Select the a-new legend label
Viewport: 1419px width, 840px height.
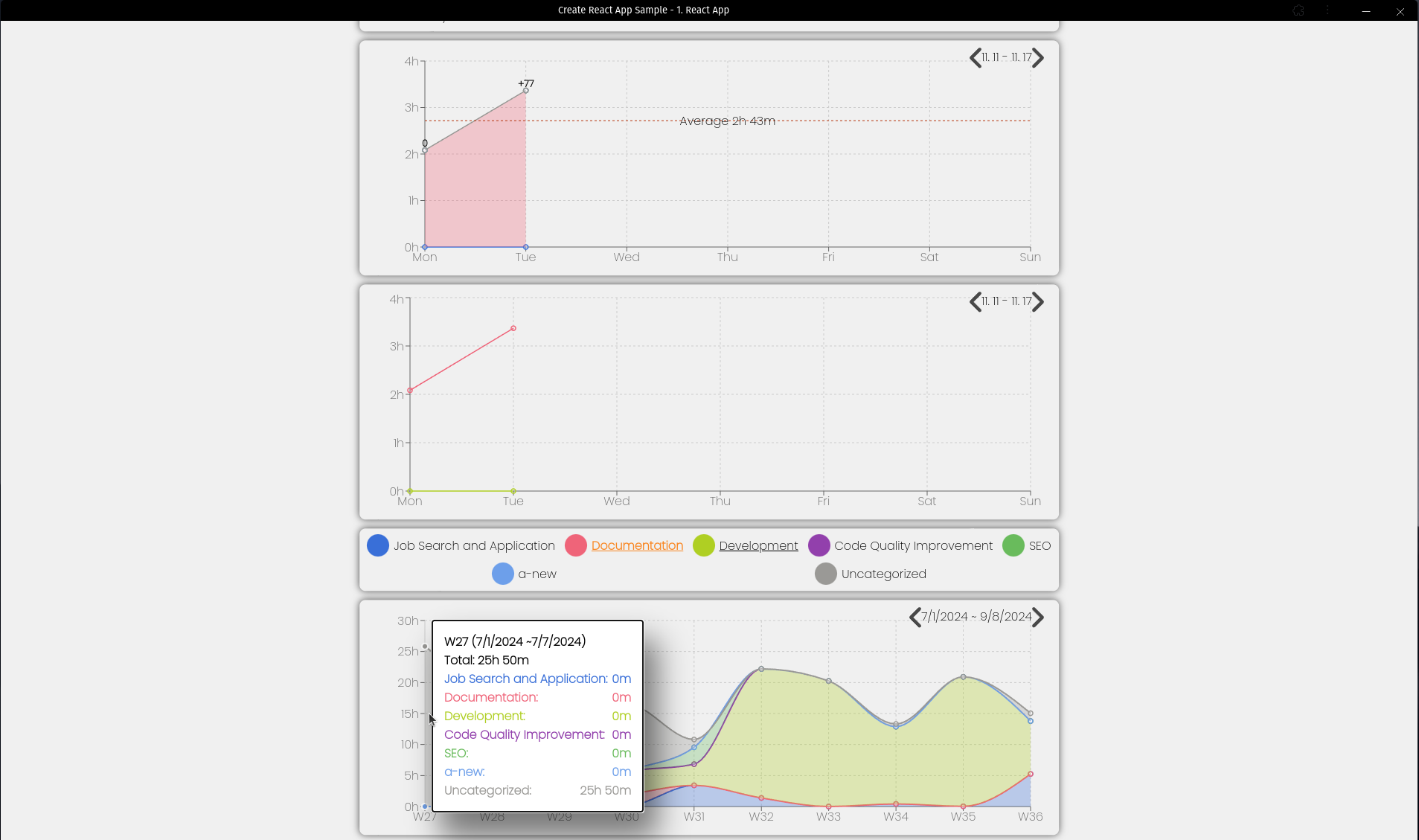[x=537, y=574]
